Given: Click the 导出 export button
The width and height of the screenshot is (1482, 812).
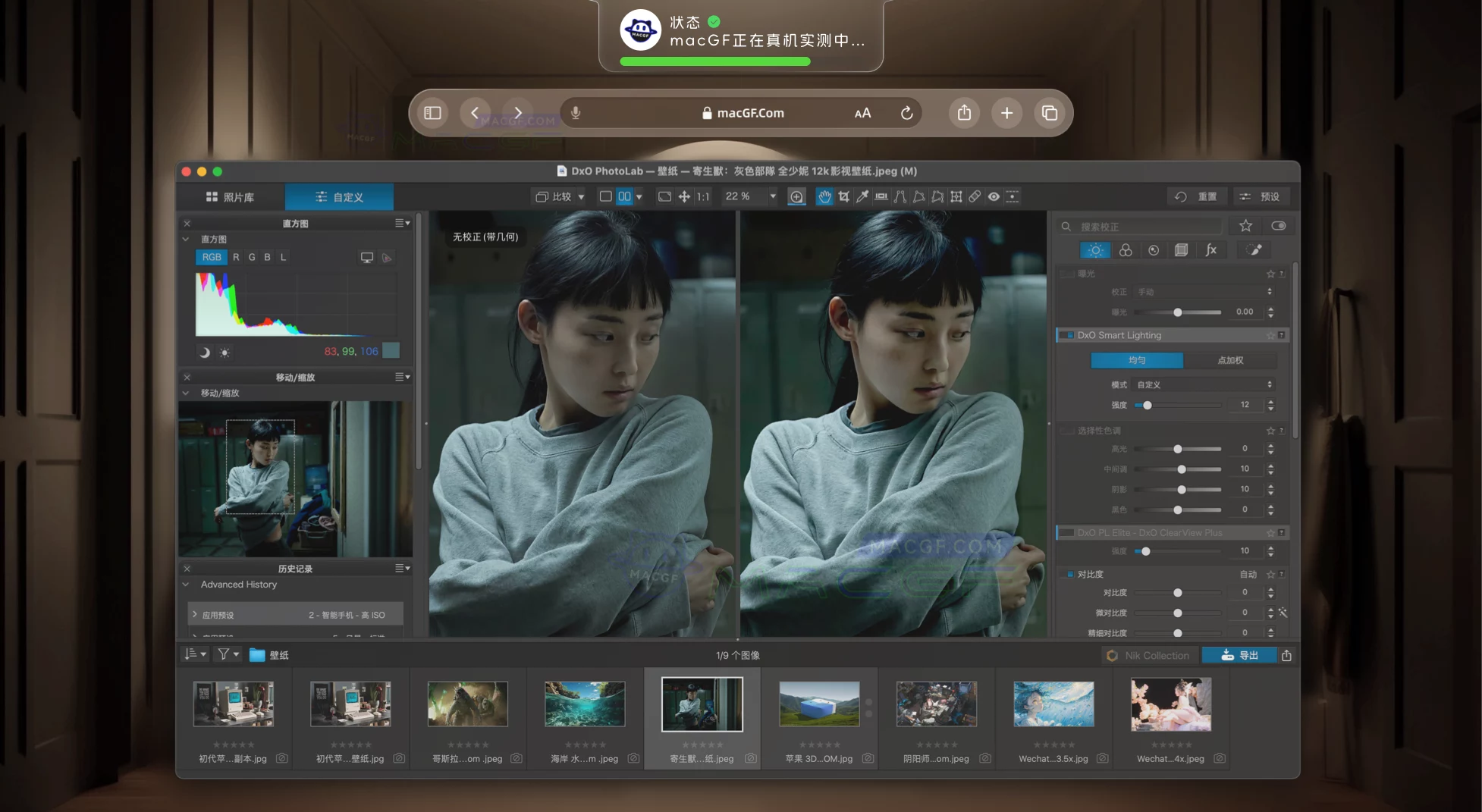Looking at the screenshot, I should pos(1239,655).
